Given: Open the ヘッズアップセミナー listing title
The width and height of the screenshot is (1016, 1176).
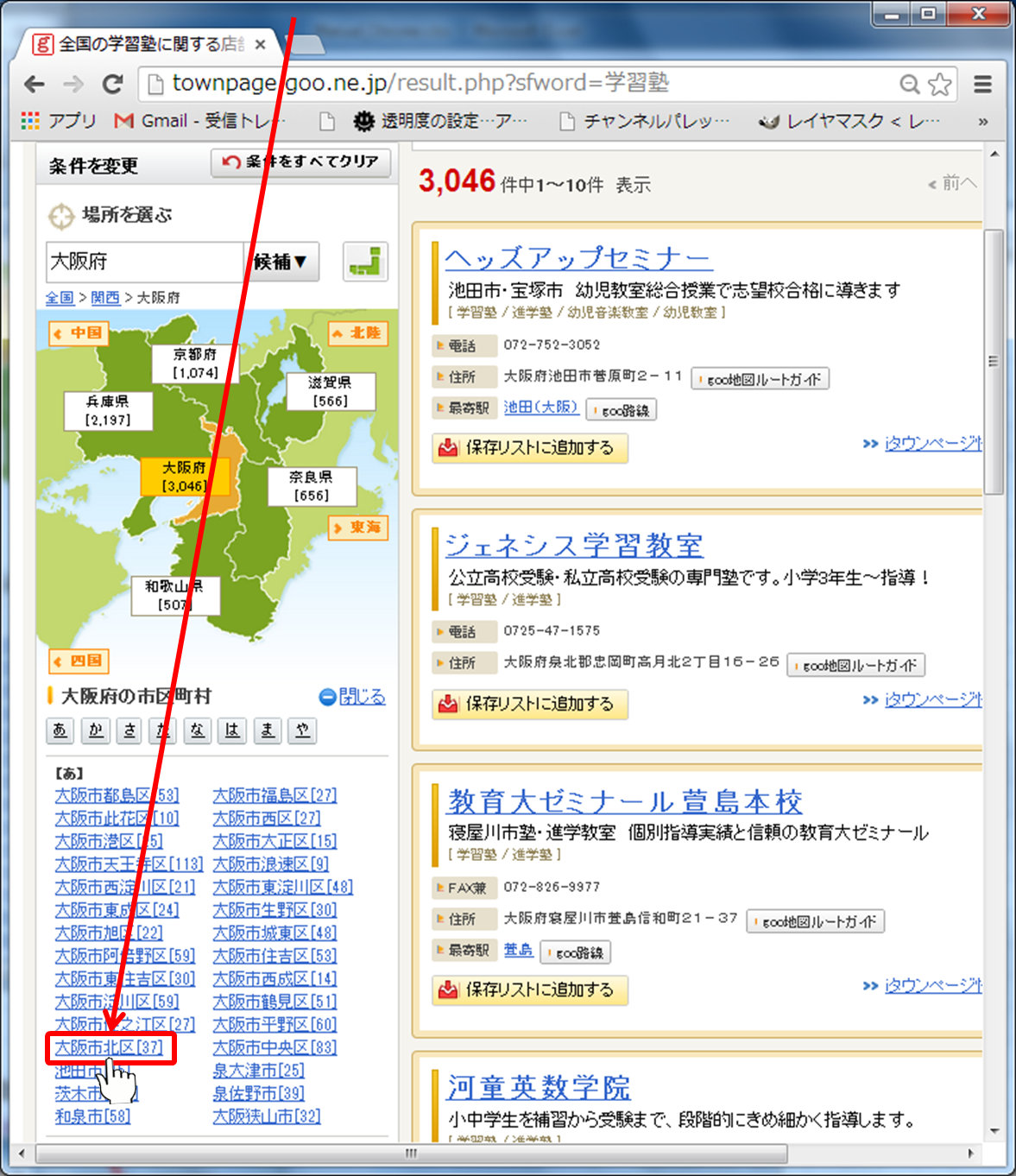Looking at the screenshot, I should tap(577, 258).
